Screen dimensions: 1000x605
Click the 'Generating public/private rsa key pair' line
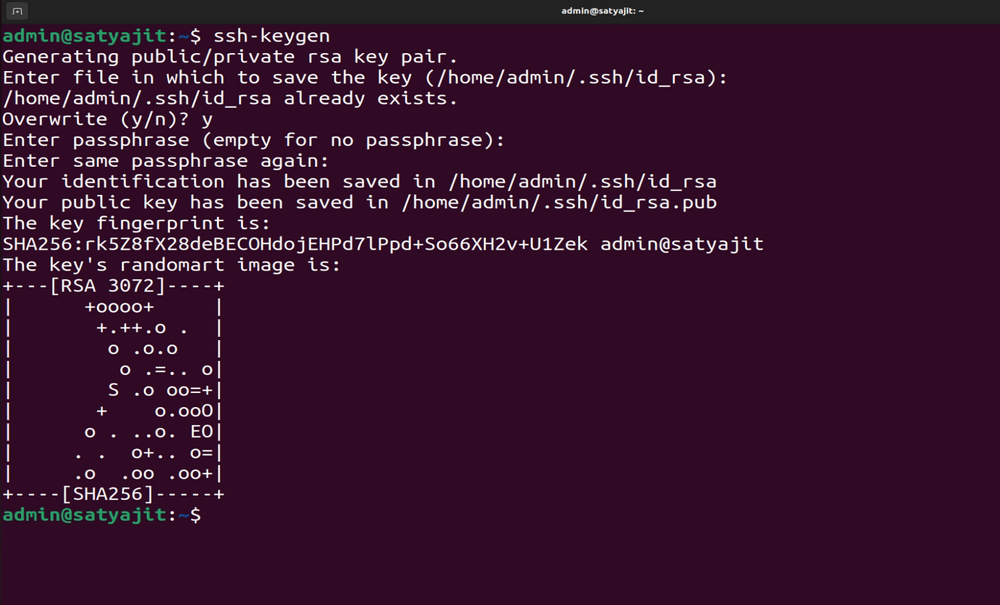(230, 57)
